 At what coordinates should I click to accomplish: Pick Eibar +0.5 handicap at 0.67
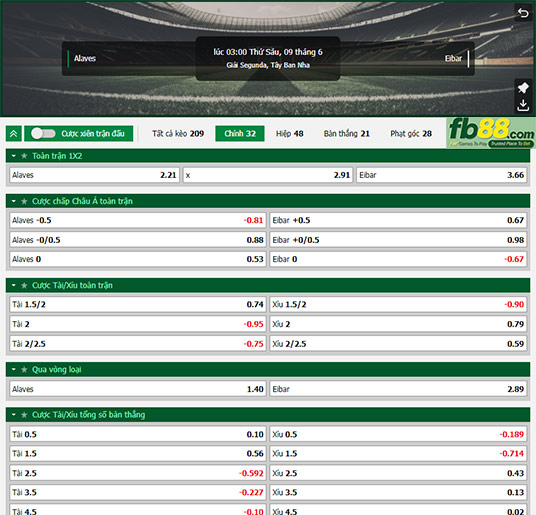[x=398, y=220]
